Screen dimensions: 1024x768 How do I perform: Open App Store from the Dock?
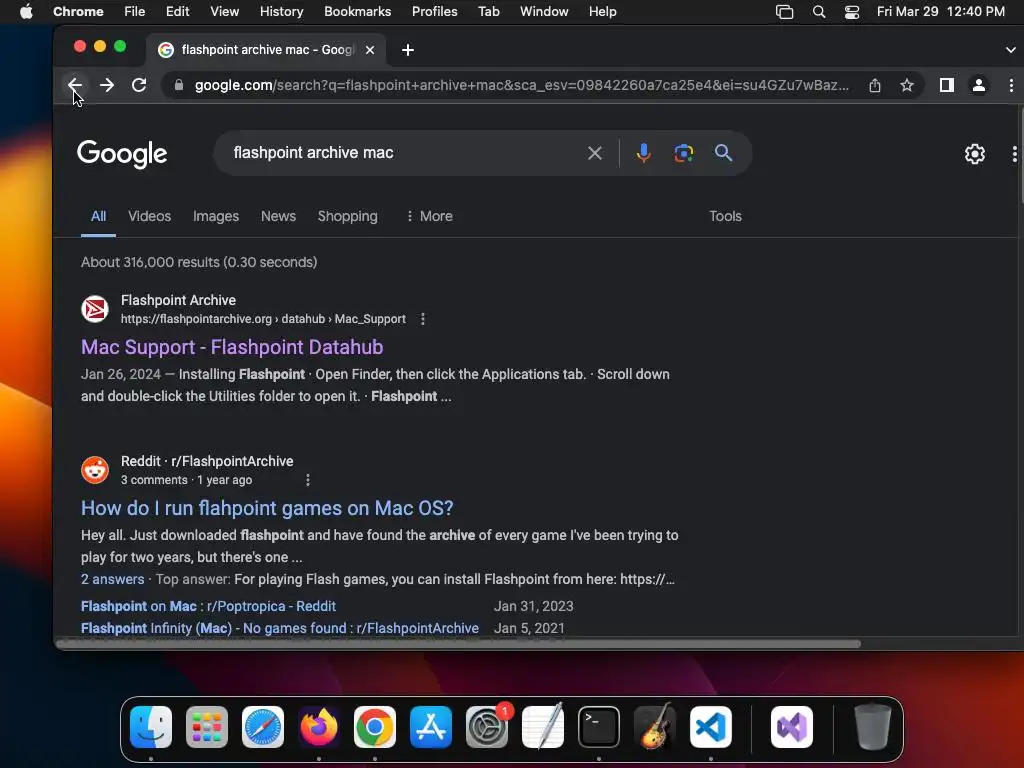[x=431, y=727]
